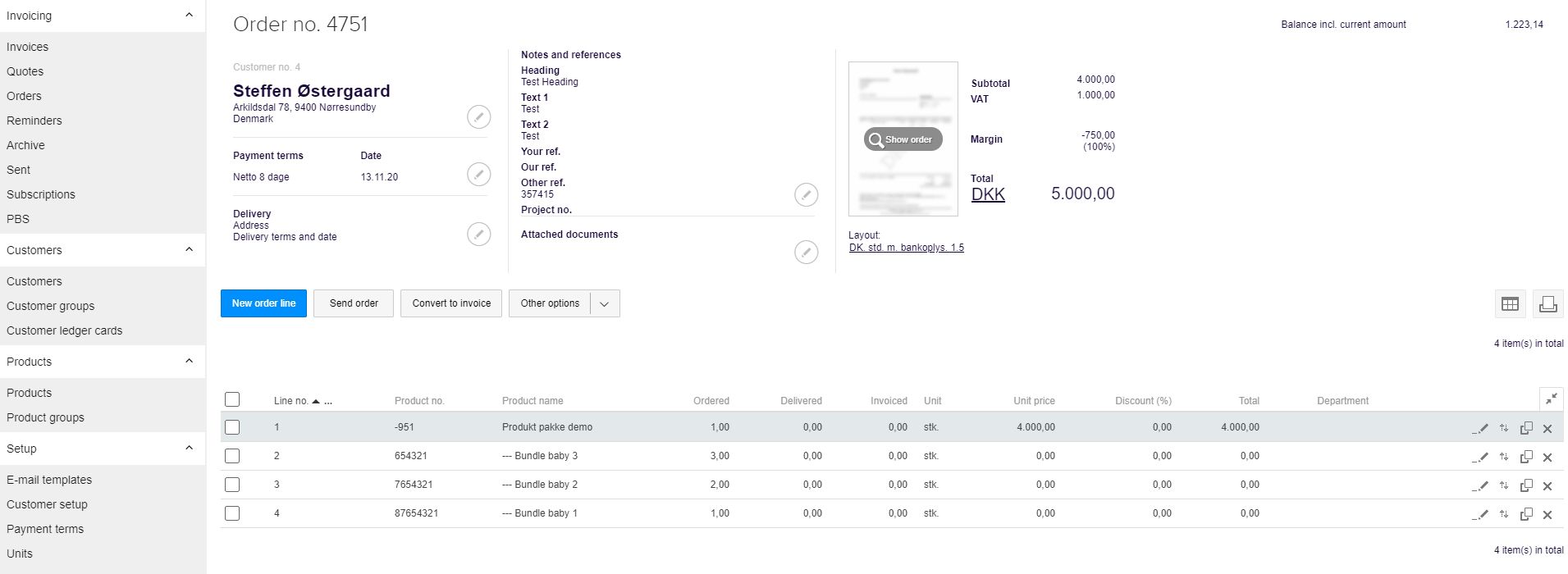Collapse the Setup sidebar section
Screen dimensions: 1568x574
pyautogui.click(x=189, y=449)
